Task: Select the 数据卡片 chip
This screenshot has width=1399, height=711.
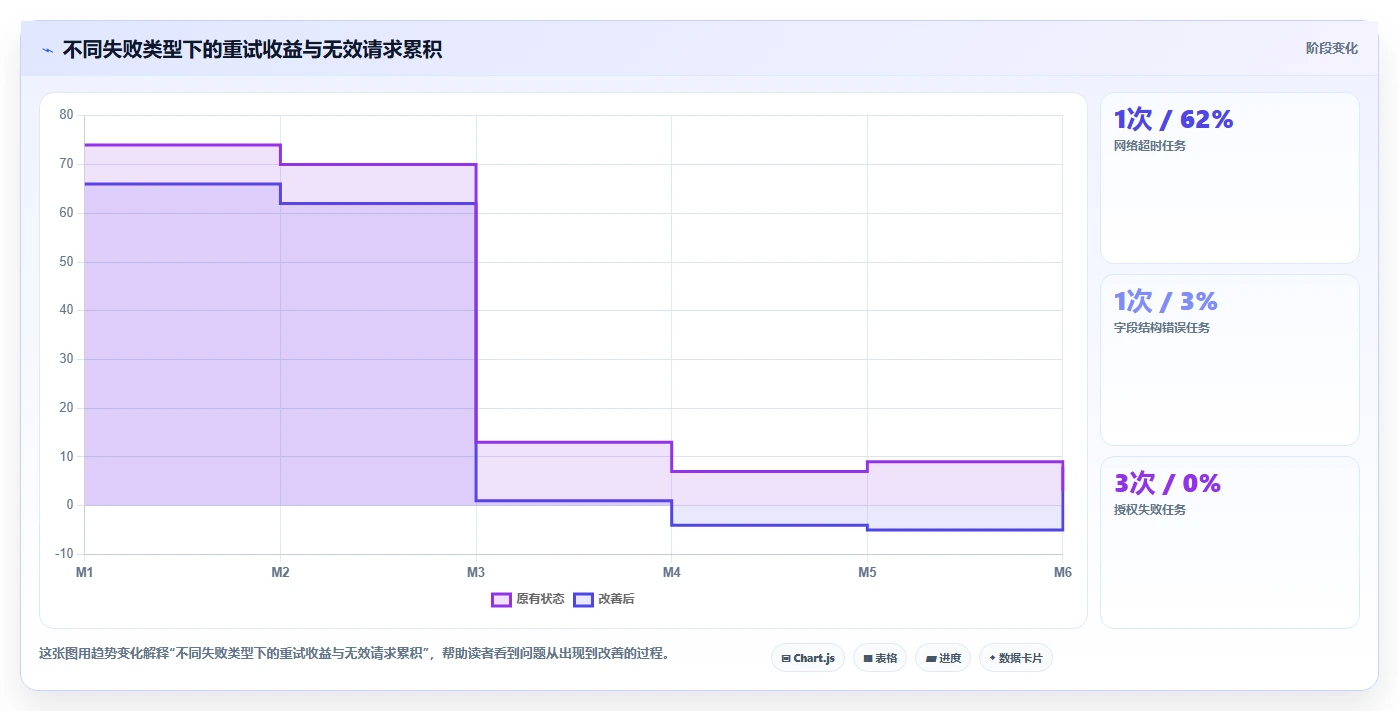Action: pyautogui.click(x=1016, y=658)
